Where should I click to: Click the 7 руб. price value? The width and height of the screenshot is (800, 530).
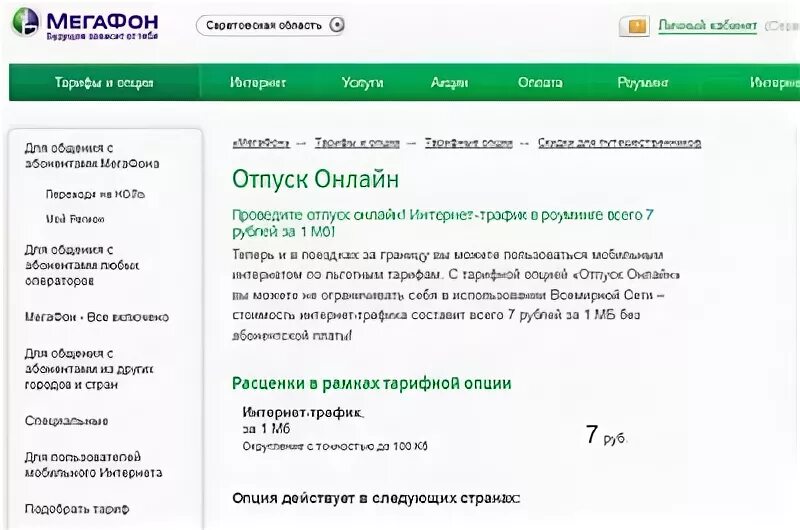tap(606, 435)
